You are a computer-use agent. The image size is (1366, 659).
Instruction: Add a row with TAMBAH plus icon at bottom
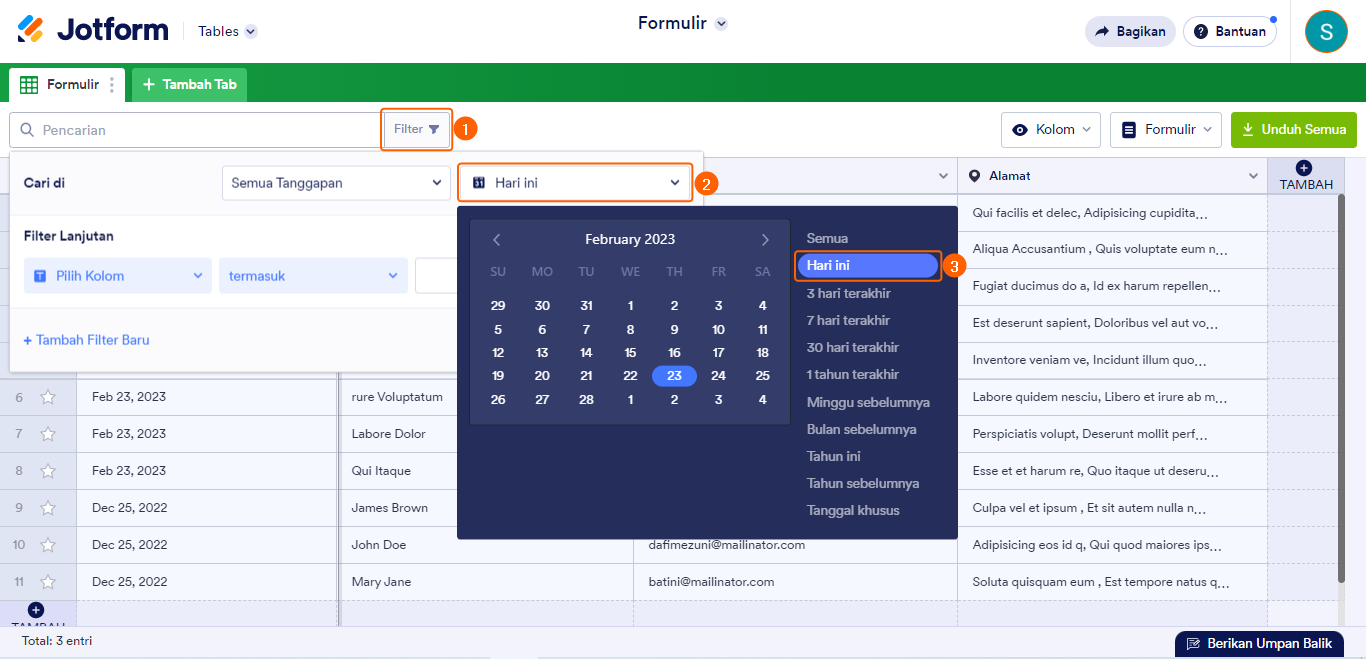(36, 610)
